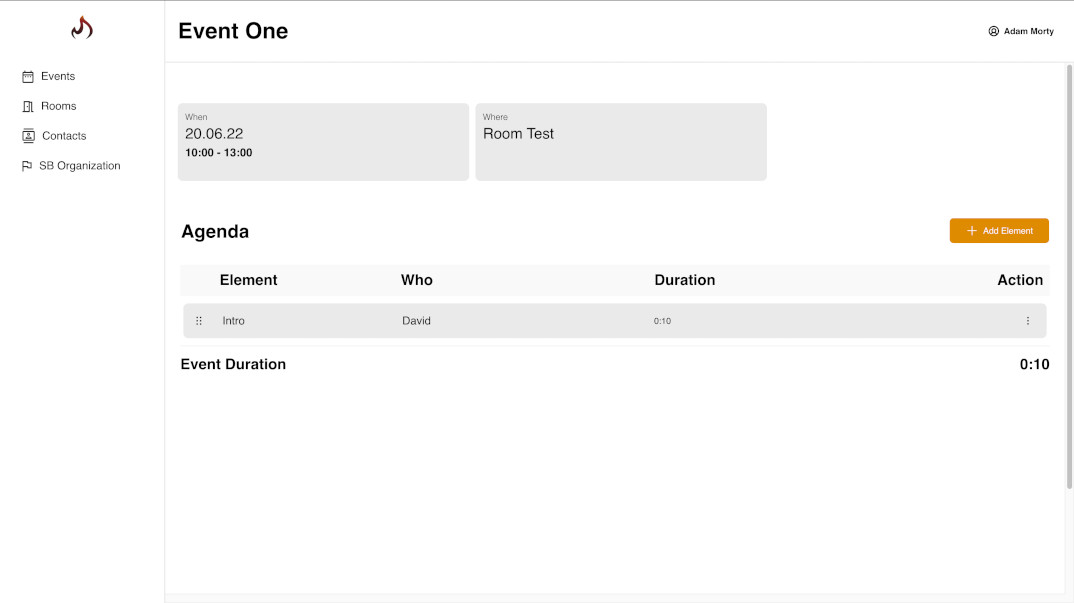
Task: Open SB Organization settings
Action: click(80, 165)
